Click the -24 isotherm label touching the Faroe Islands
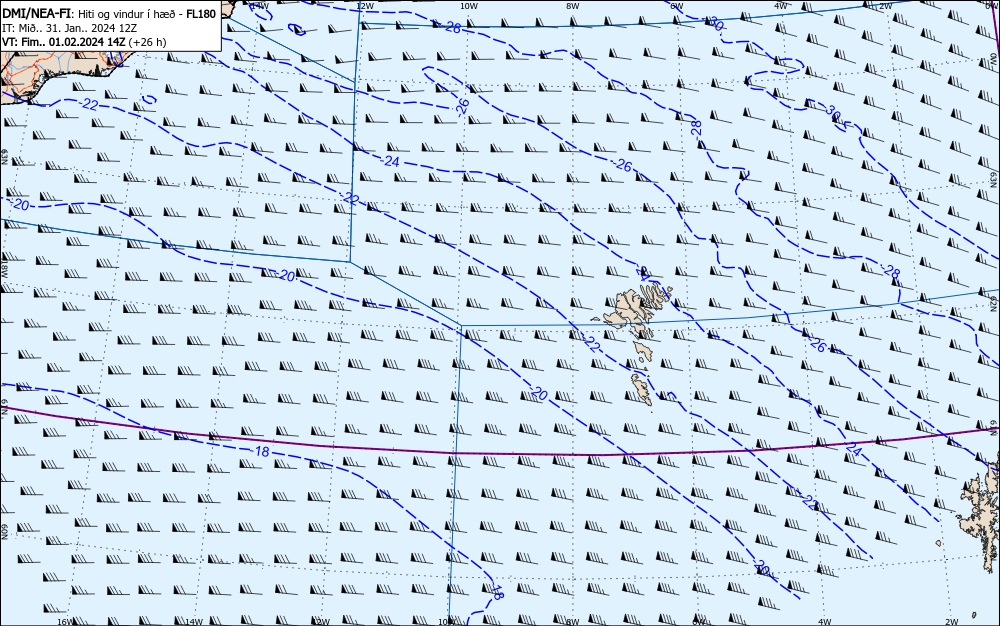 click(x=643, y=274)
